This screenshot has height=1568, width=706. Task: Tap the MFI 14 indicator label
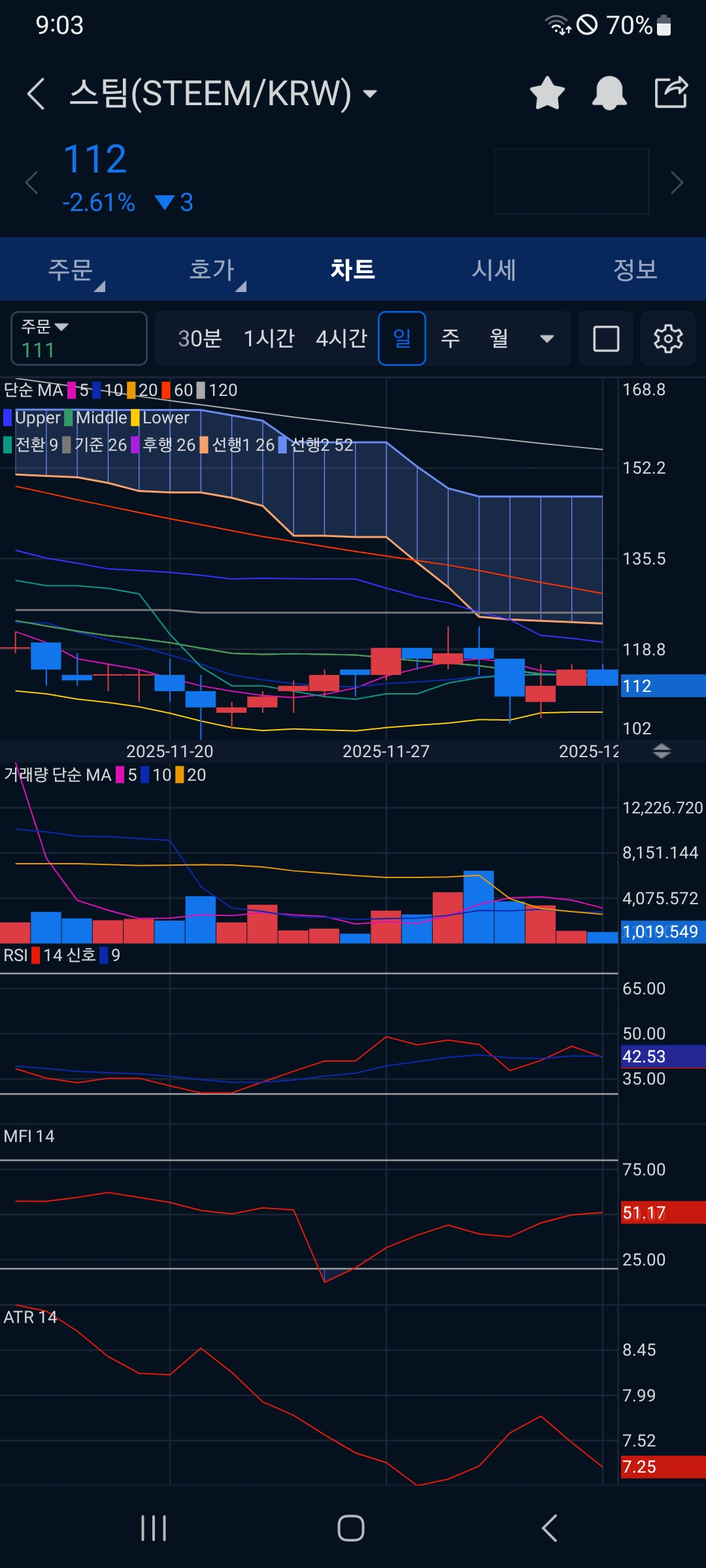(x=29, y=1136)
